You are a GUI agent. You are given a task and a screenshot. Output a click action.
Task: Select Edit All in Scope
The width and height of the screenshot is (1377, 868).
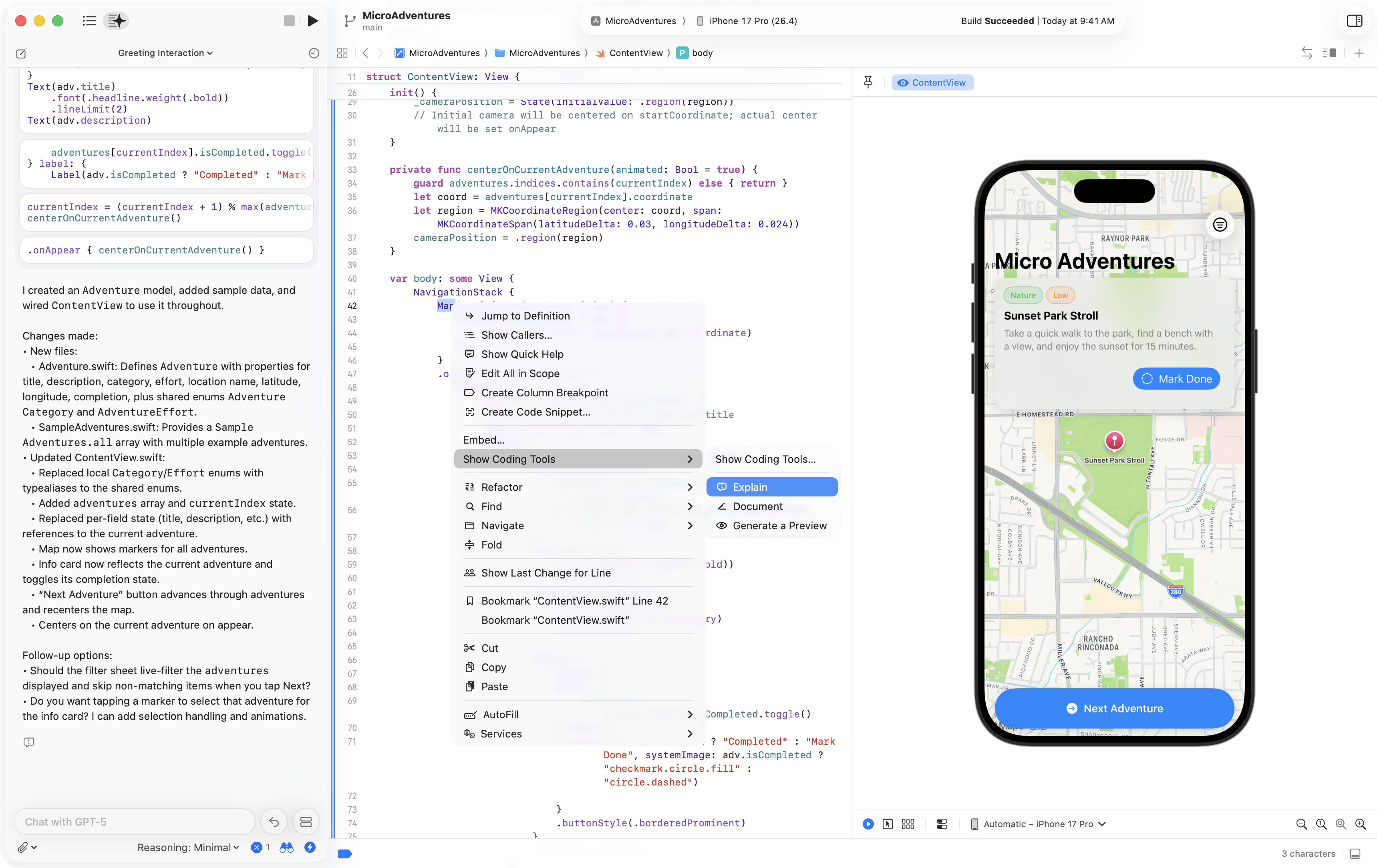pyautogui.click(x=578, y=374)
